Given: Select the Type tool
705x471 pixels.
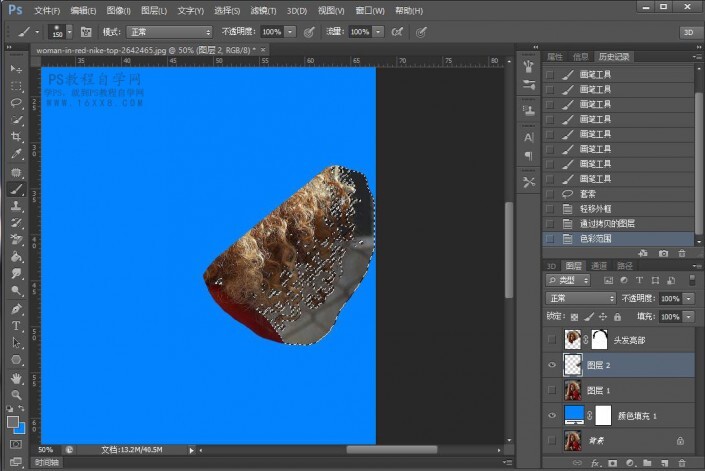Looking at the screenshot, I should point(16,326).
